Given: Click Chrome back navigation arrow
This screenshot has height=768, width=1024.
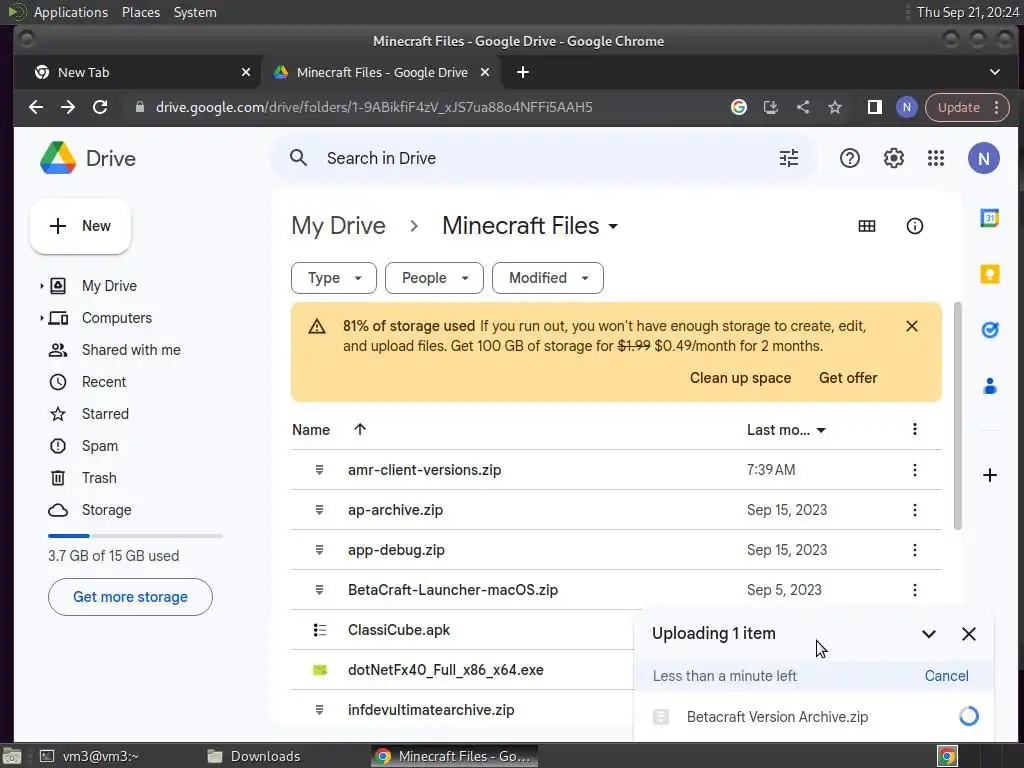Looking at the screenshot, I should coord(36,107).
